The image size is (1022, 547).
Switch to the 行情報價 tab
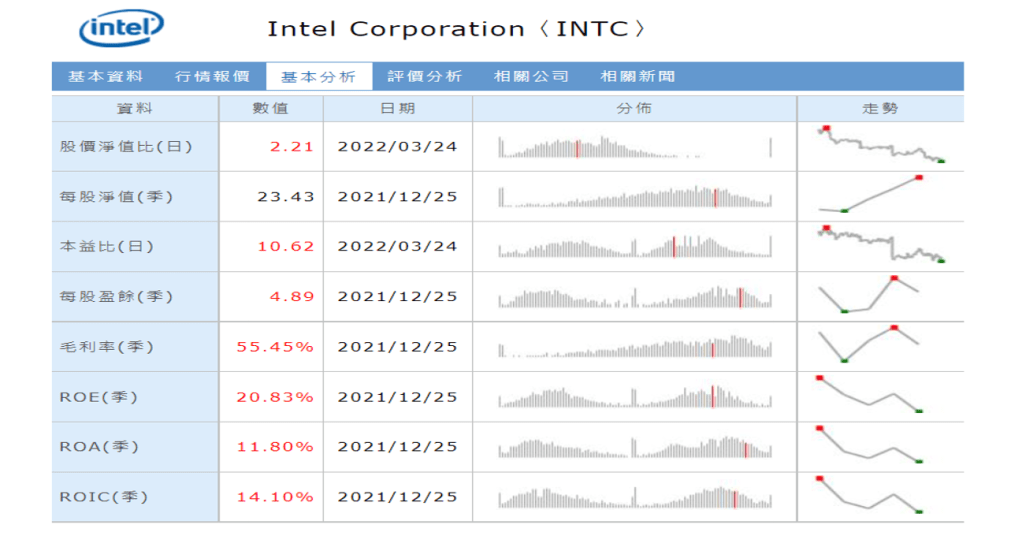(212, 76)
